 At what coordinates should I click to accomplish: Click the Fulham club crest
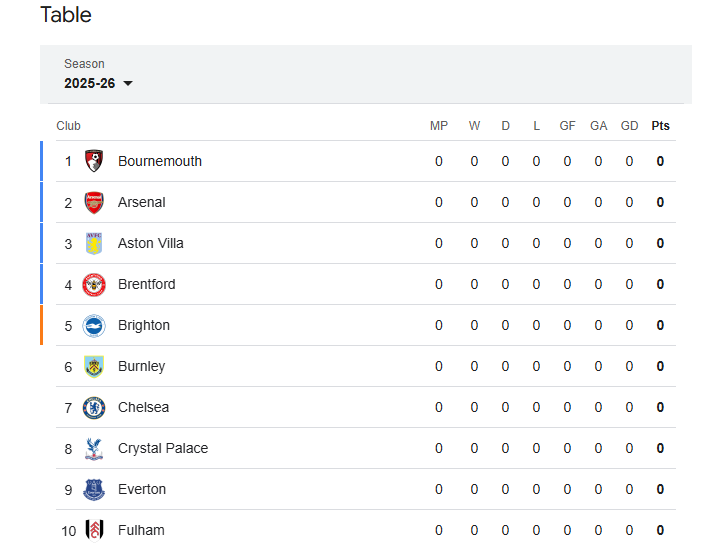point(94,531)
